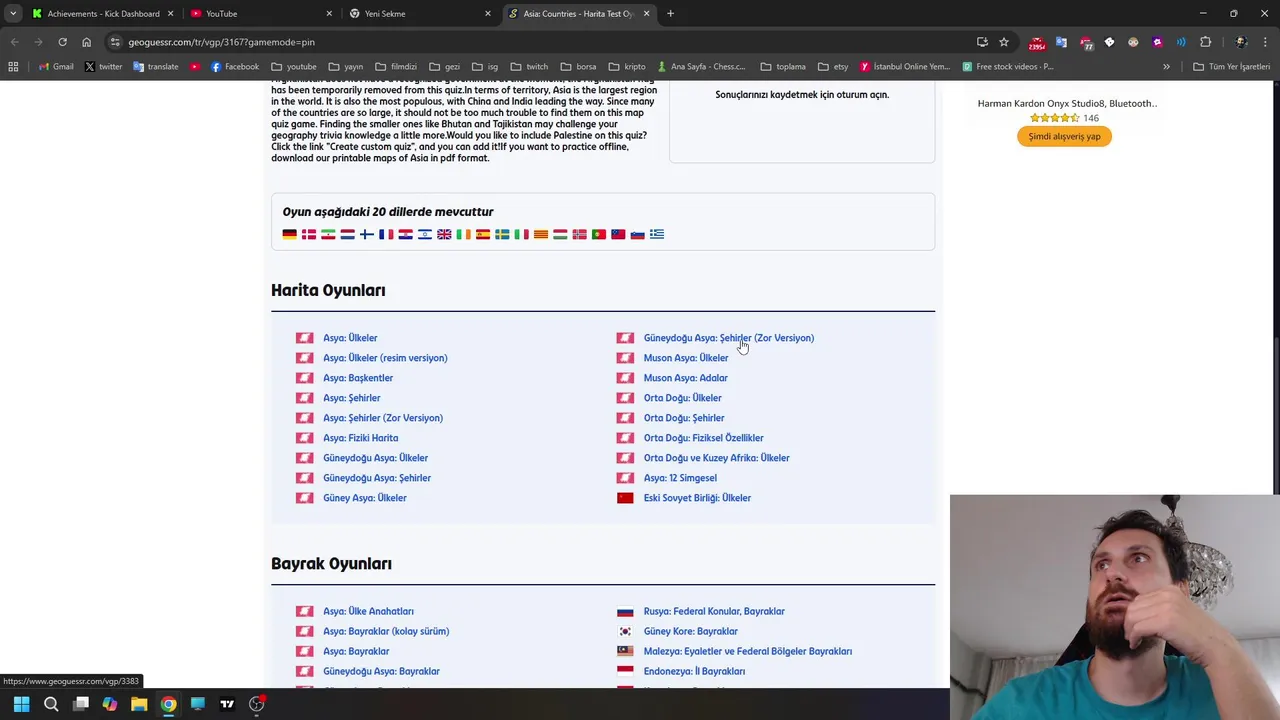The image size is (1280, 720).
Task: Expand hidden bookmarks chevron
Action: click(1166, 67)
